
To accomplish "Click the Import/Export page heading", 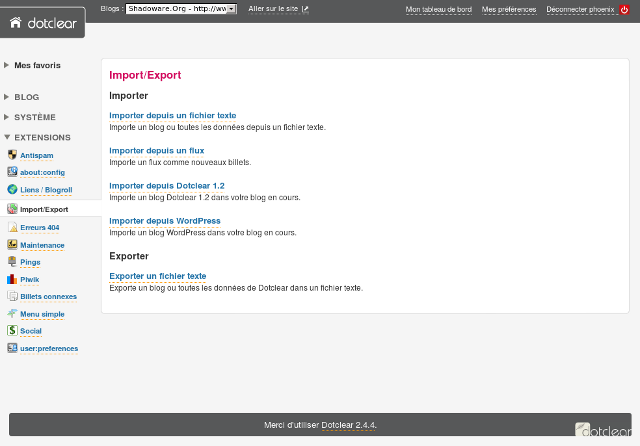I will tap(145, 75).
